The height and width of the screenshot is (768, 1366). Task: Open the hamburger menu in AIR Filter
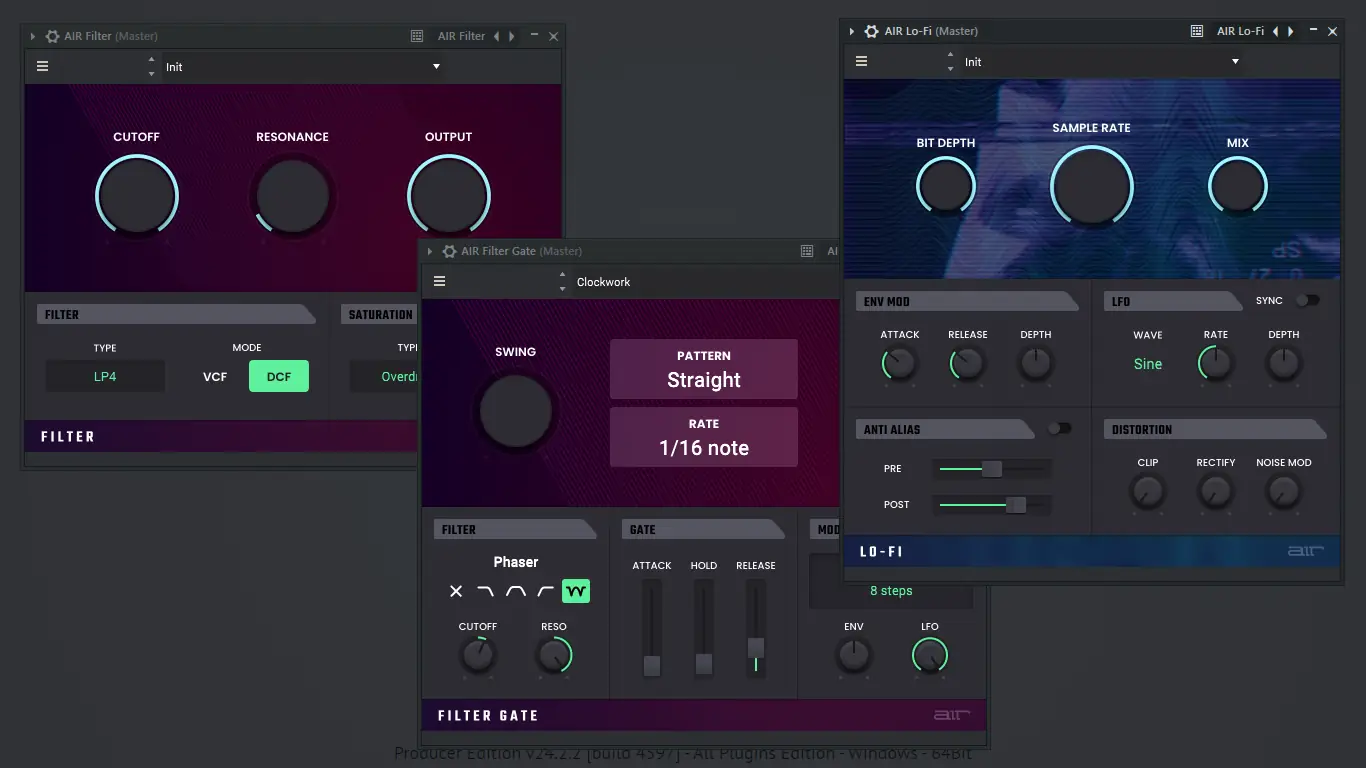[x=42, y=66]
